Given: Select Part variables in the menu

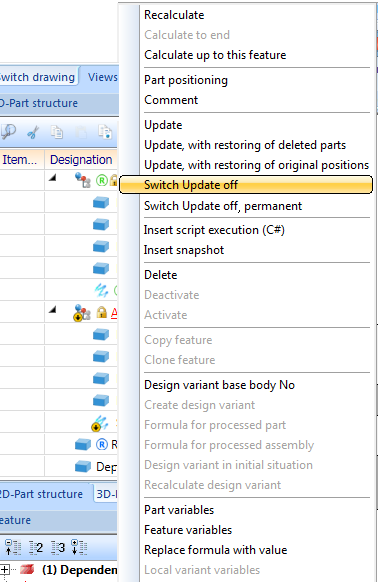Looking at the screenshot, I should [179, 510].
